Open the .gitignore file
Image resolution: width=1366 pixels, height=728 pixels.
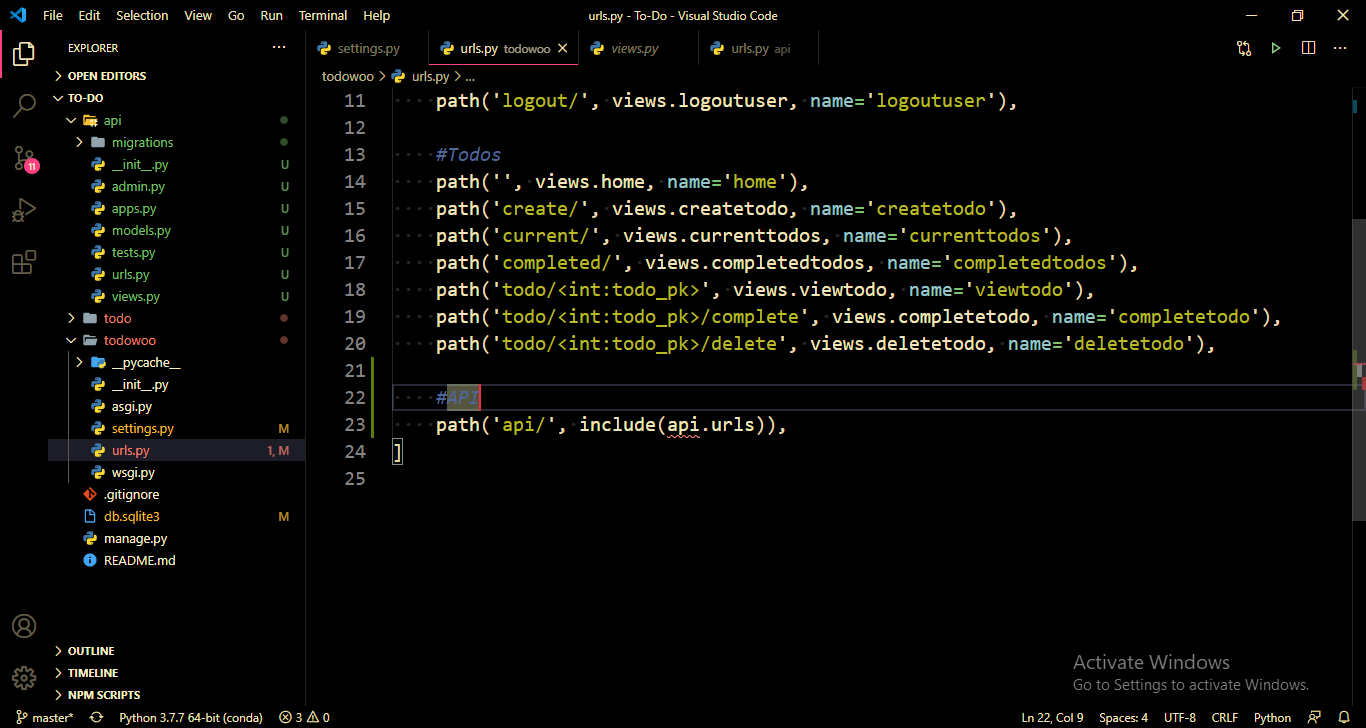(x=176, y=494)
